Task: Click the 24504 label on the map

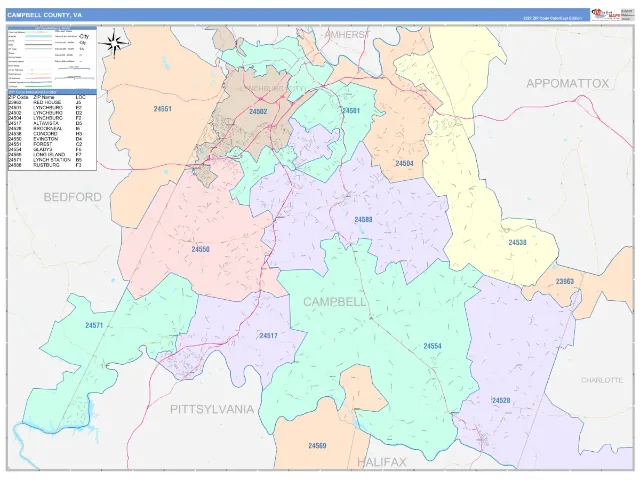Action: coord(404,163)
